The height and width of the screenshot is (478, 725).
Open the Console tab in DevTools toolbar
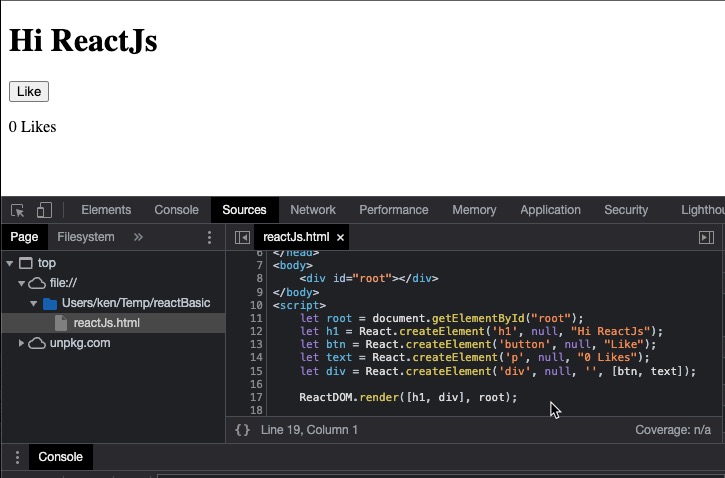pos(177,210)
